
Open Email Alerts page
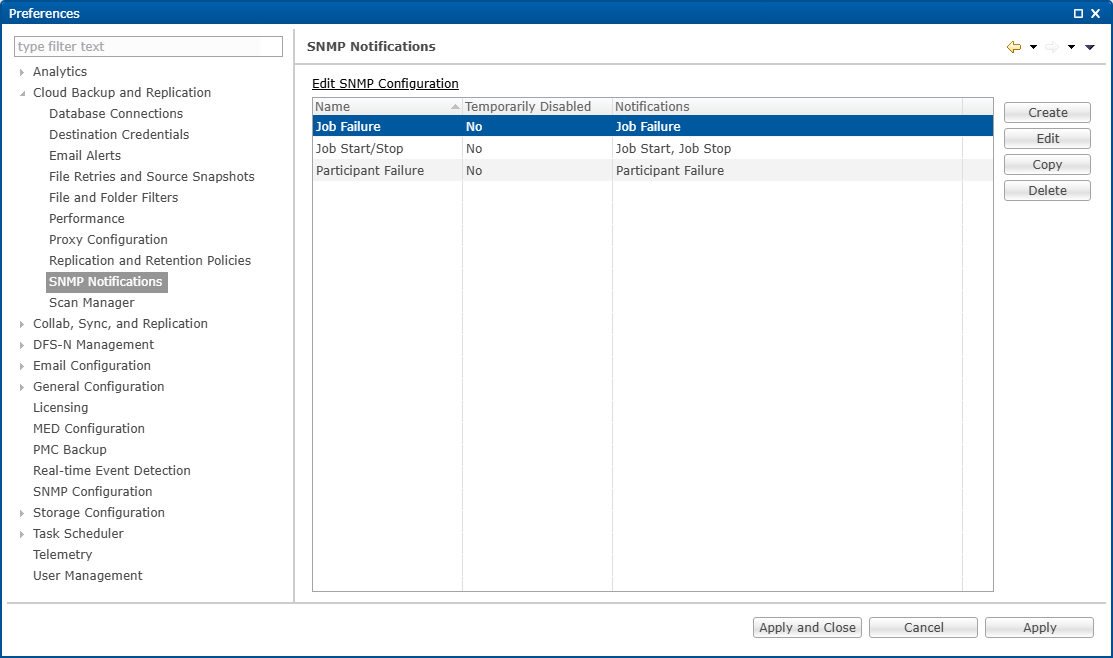(x=85, y=155)
